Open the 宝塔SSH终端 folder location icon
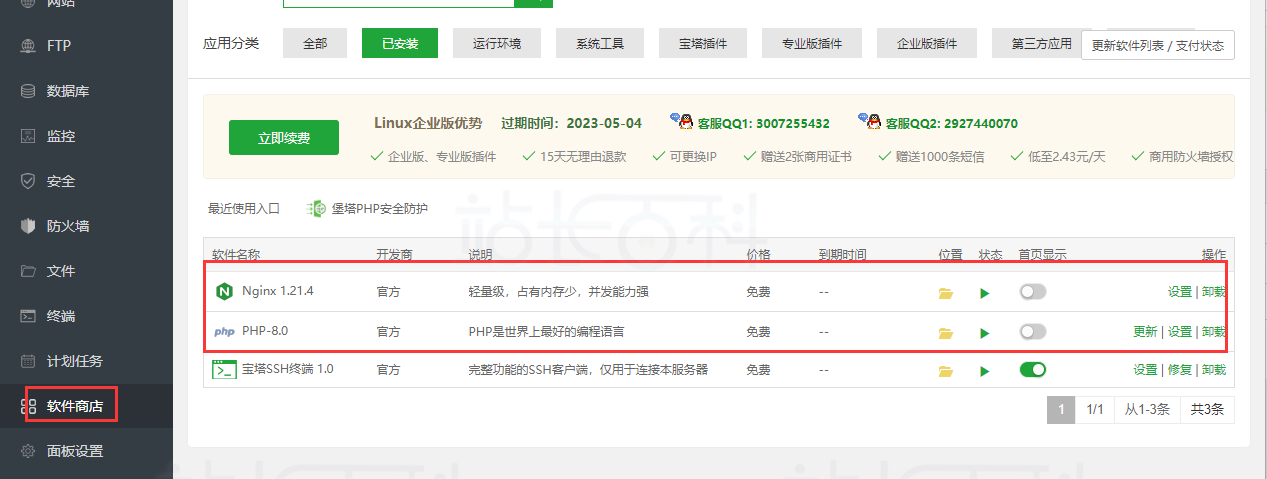Screen dimensions: 1267x479 (x=945, y=371)
